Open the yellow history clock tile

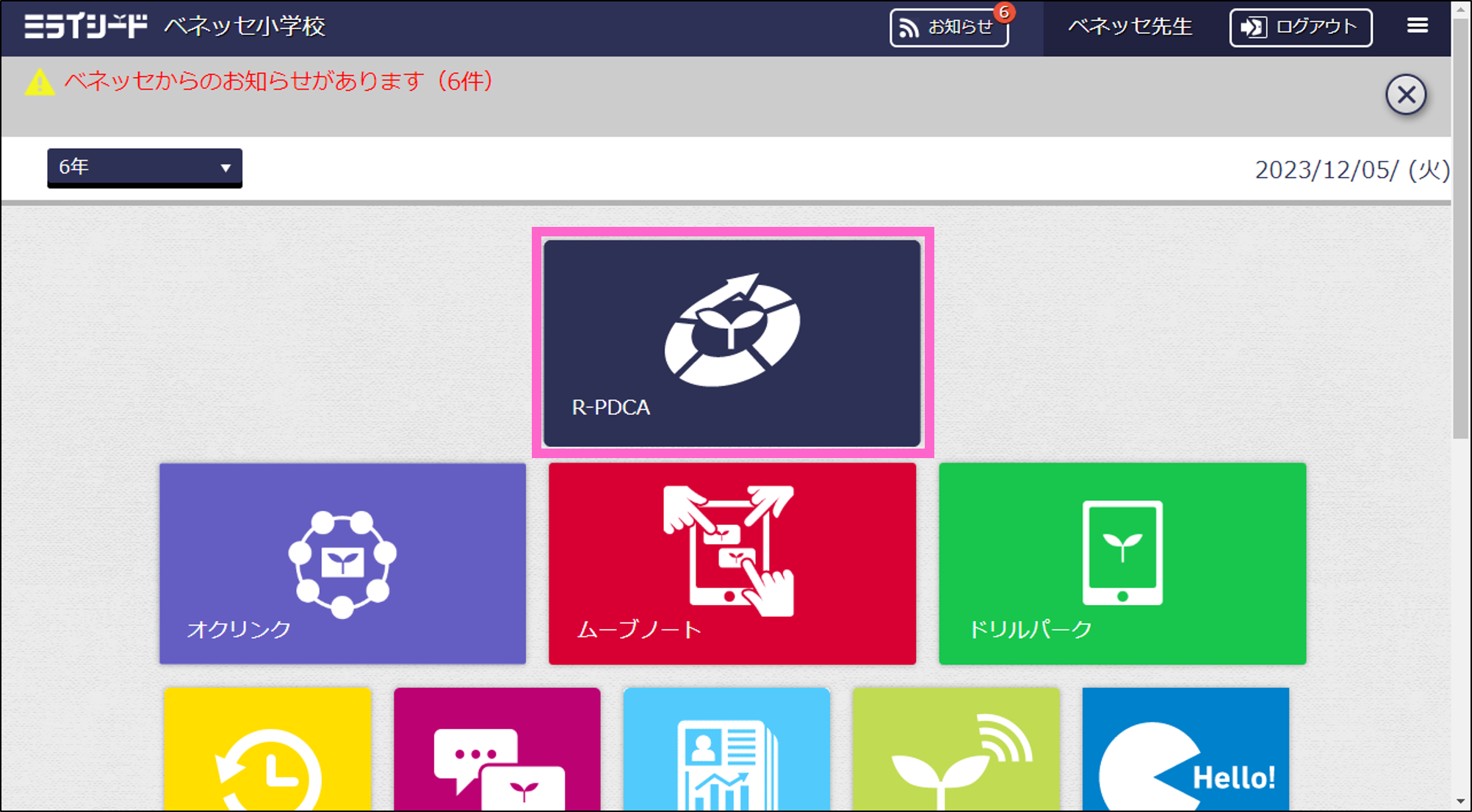(x=268, y=749)
